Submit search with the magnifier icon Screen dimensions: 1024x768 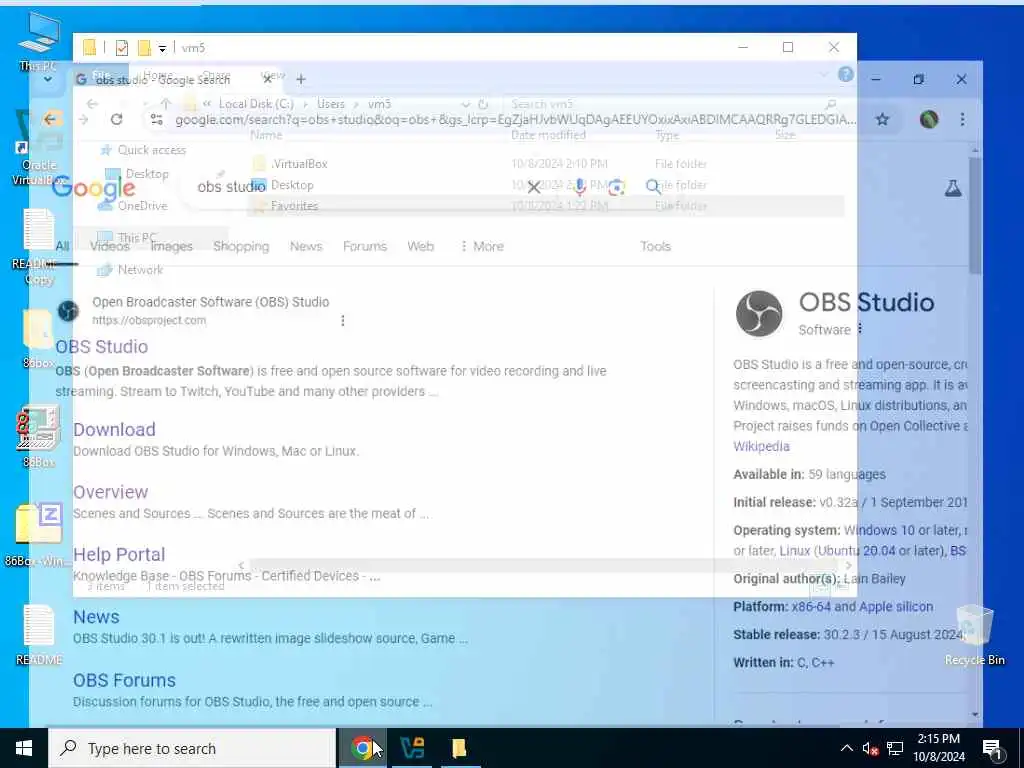pos(652,187)
